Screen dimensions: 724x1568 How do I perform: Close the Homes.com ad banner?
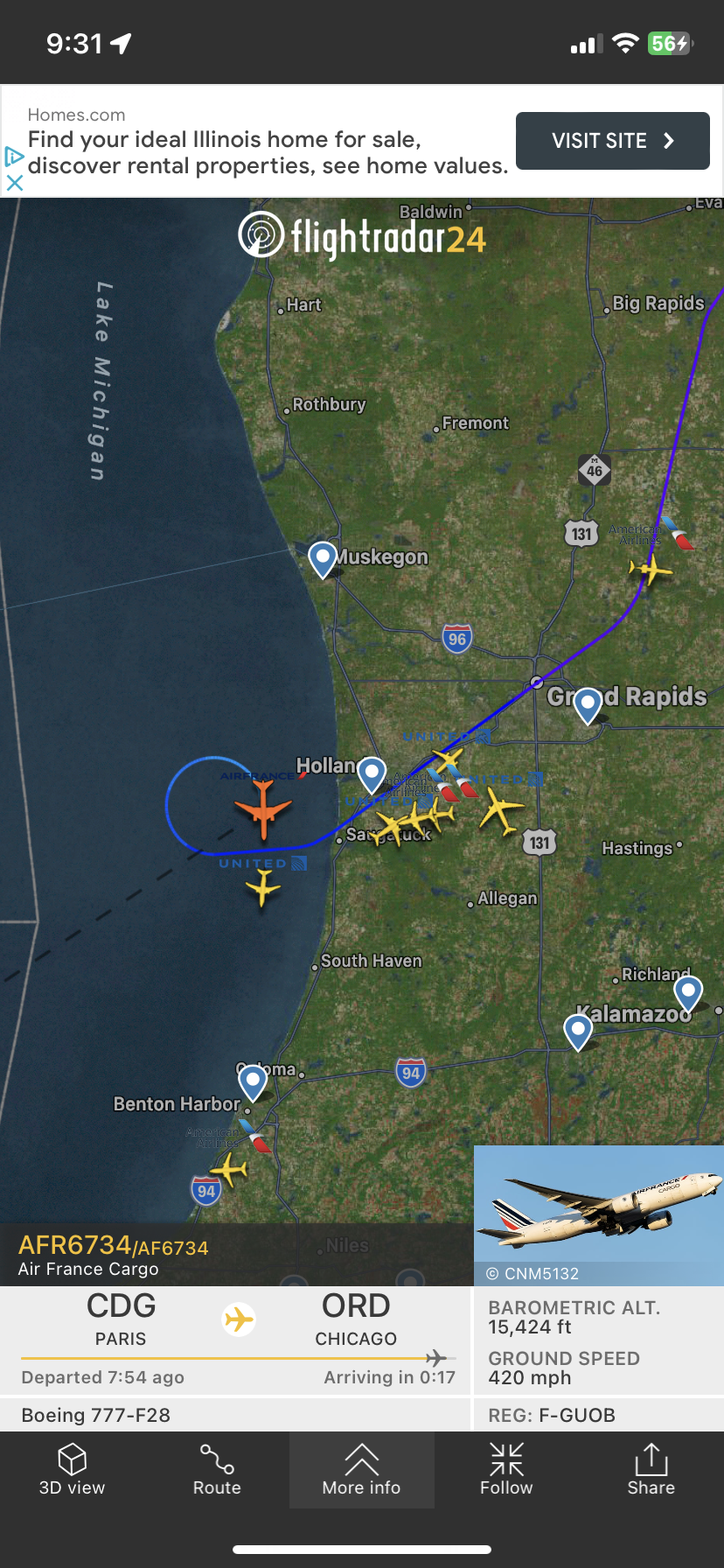14,183
